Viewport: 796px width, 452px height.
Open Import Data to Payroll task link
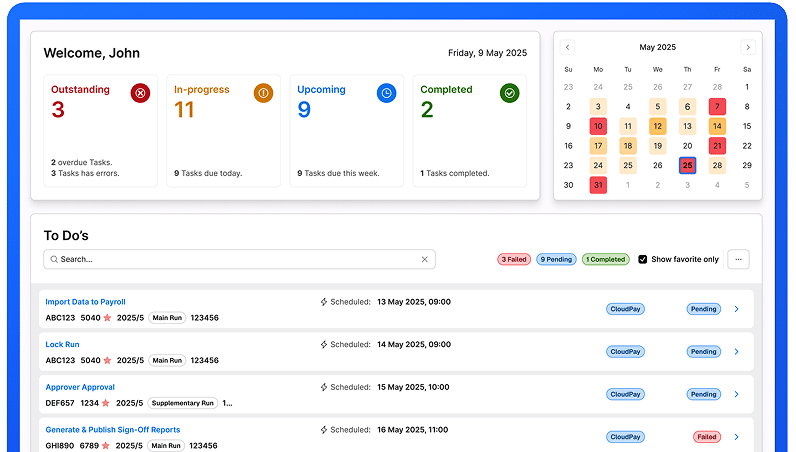pyautogui.click(x=85, y=302)
